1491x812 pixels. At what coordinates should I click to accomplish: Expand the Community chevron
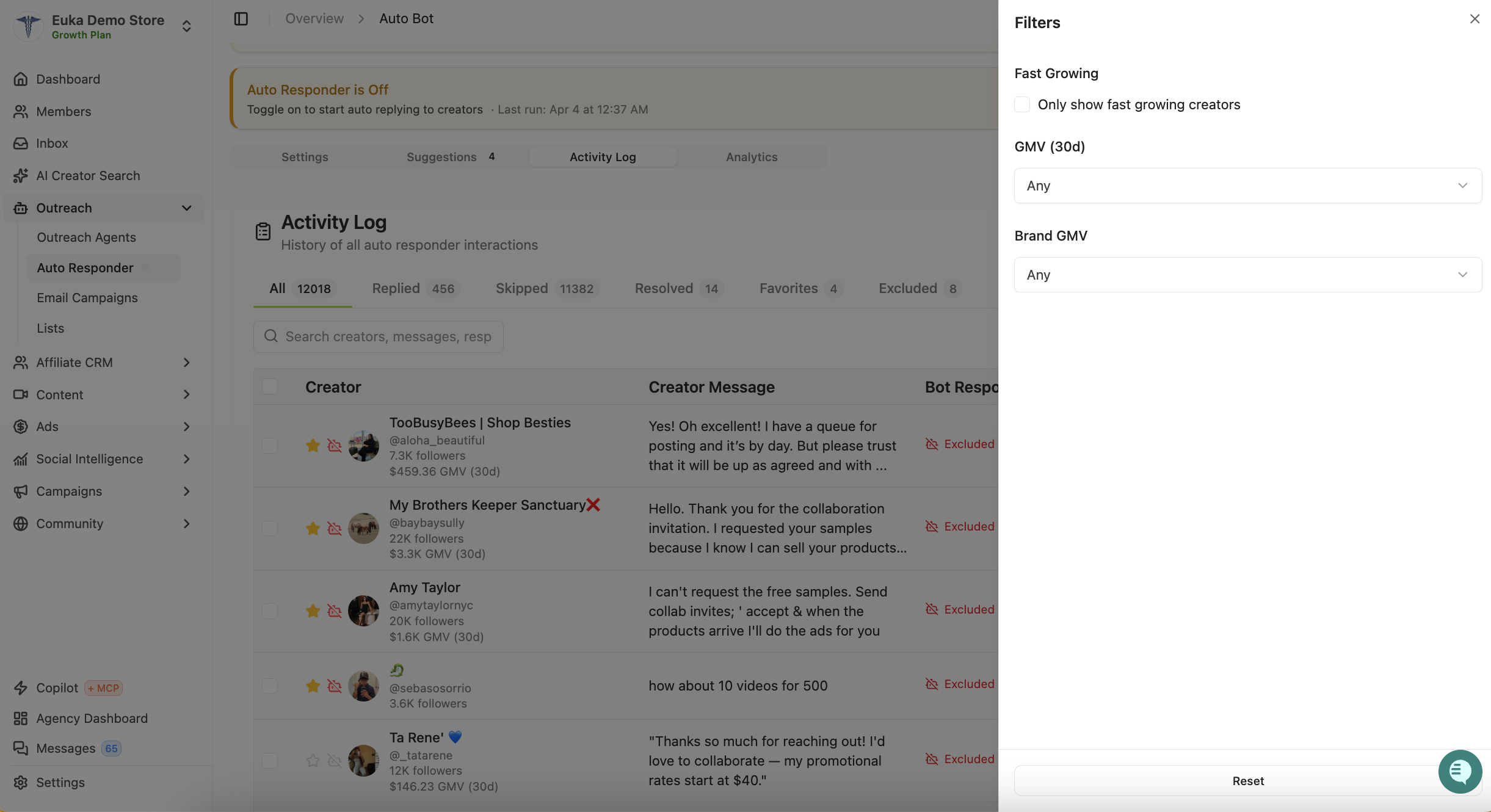click(x=187, y=524)
